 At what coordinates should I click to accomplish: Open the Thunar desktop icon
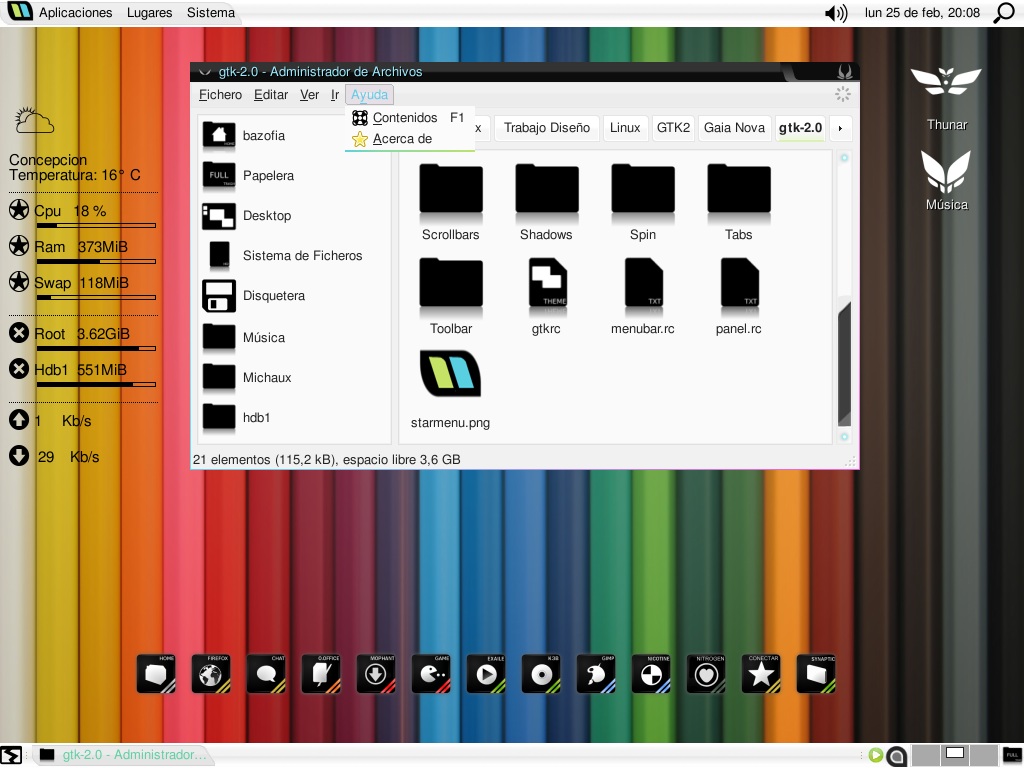click(x=946, y=99)
